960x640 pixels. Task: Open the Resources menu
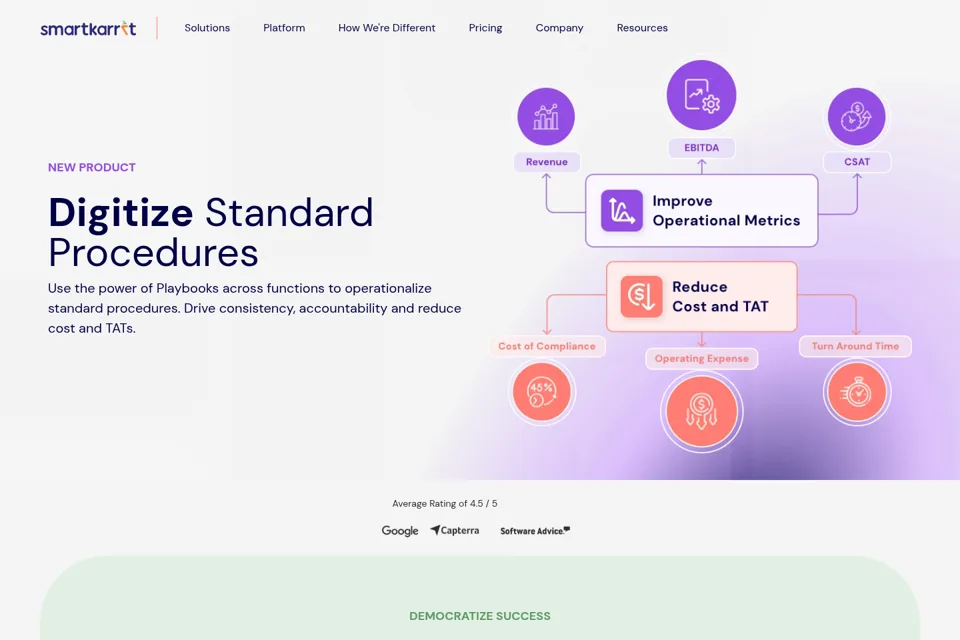[642, 28]
